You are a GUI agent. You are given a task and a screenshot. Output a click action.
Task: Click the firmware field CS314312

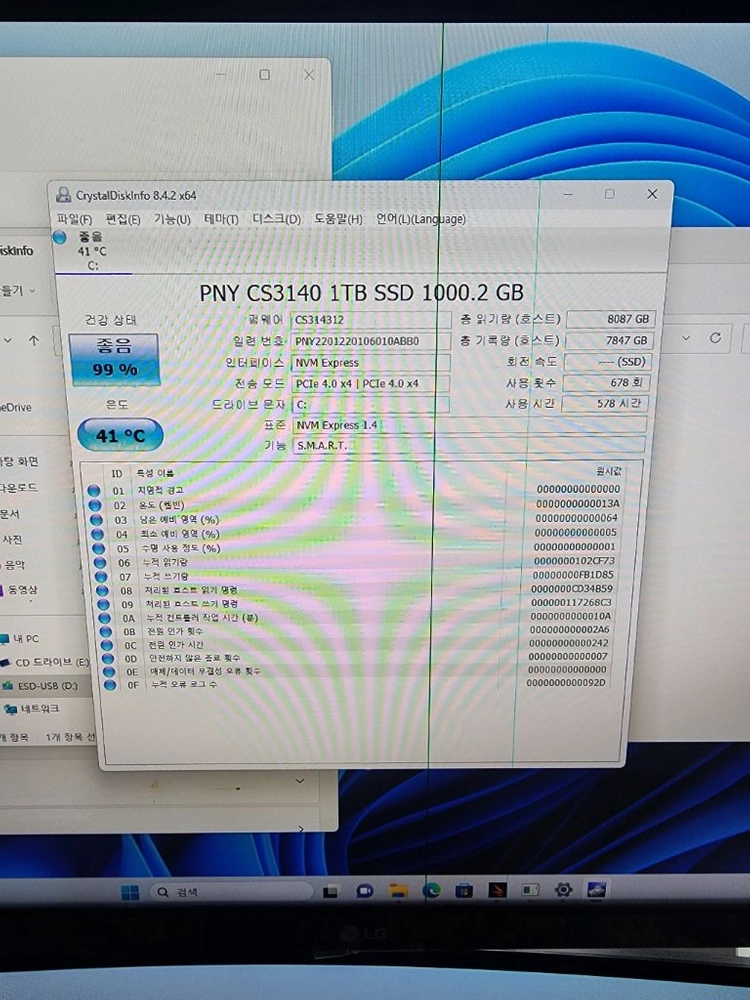[x=371, y=320]
